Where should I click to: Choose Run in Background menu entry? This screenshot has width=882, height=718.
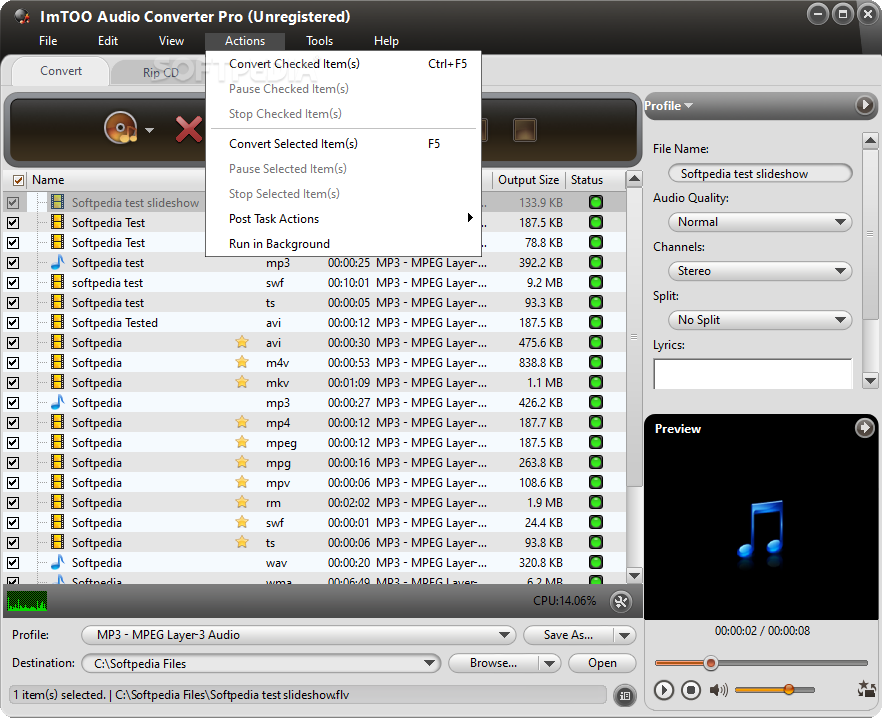pyautogui.click(x=344, y=244)
